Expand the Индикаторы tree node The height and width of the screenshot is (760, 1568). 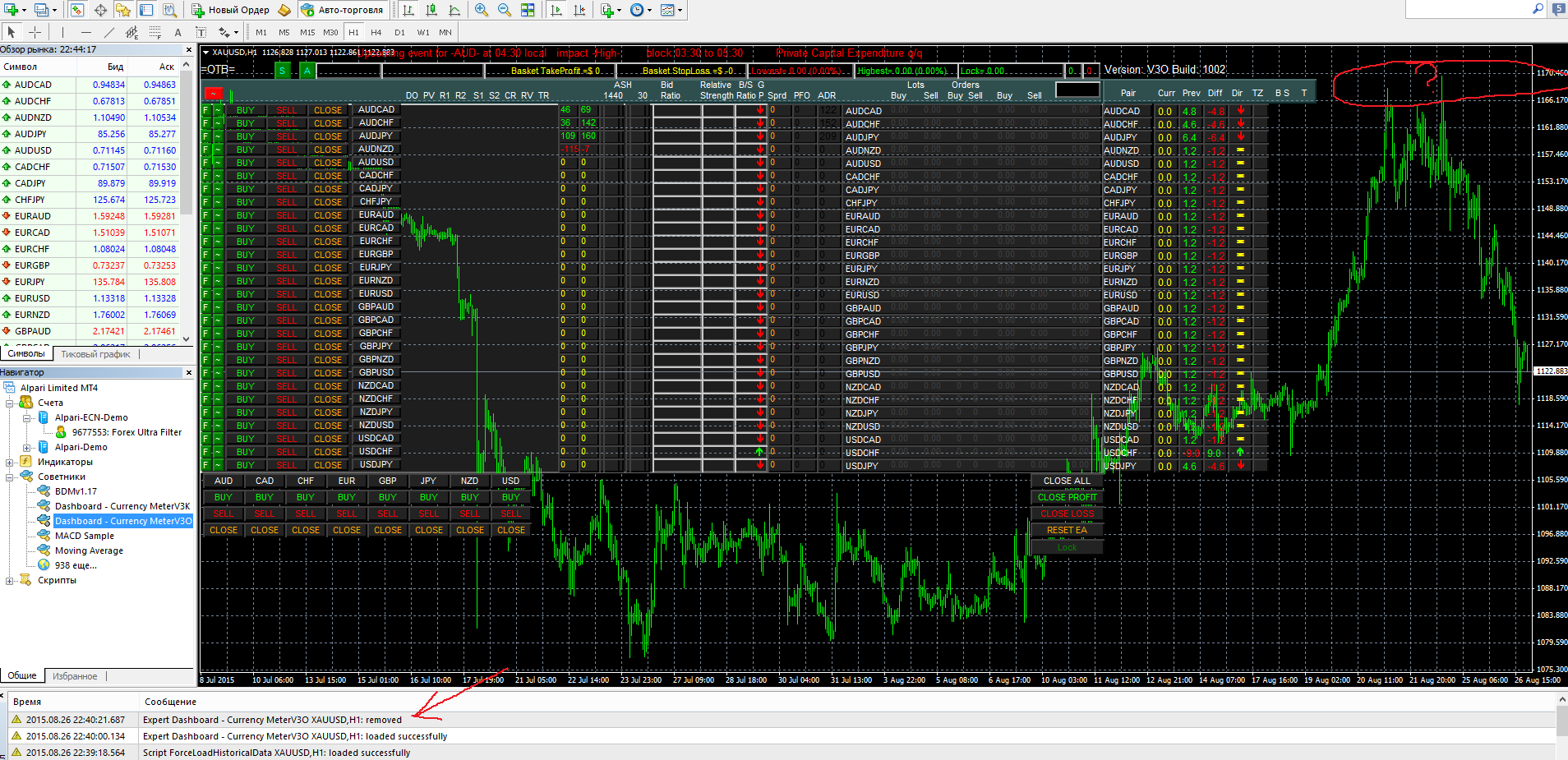(x=10, y=462)
